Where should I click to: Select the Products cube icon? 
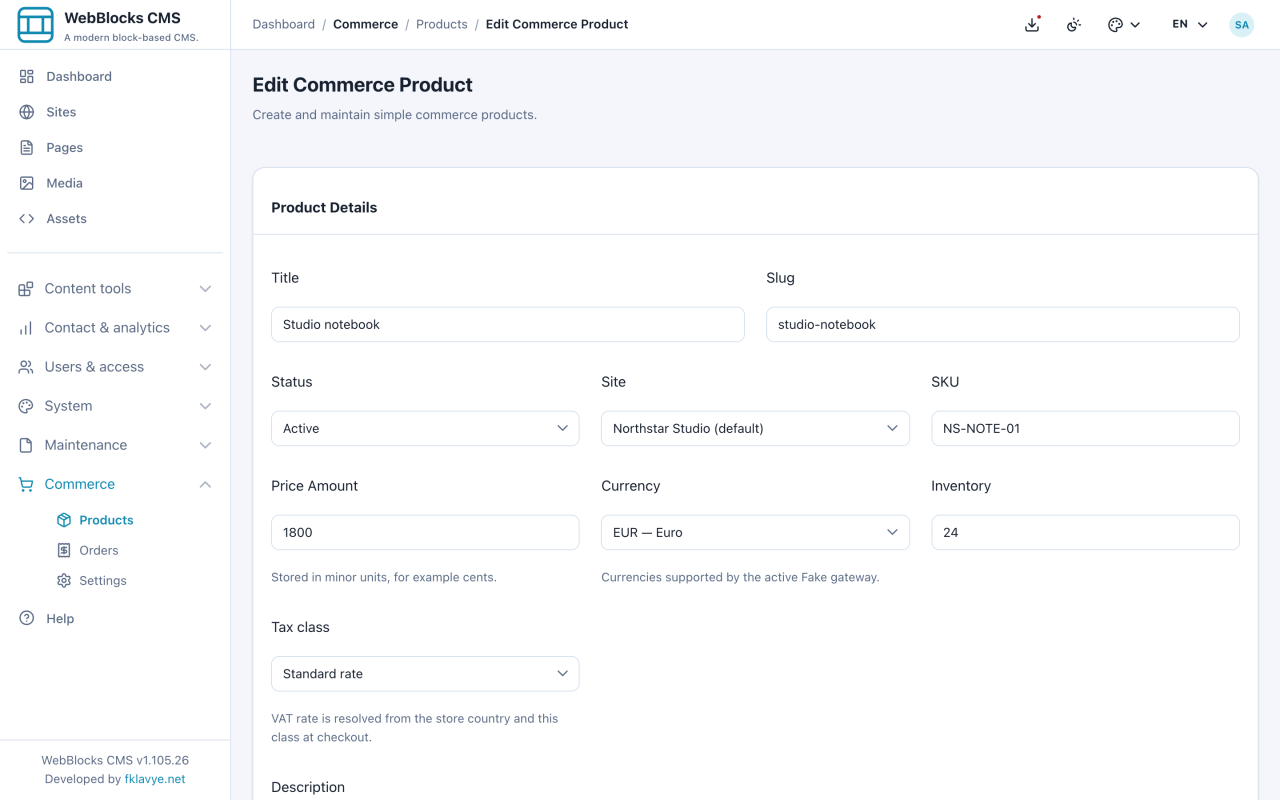tap(64, 520)
